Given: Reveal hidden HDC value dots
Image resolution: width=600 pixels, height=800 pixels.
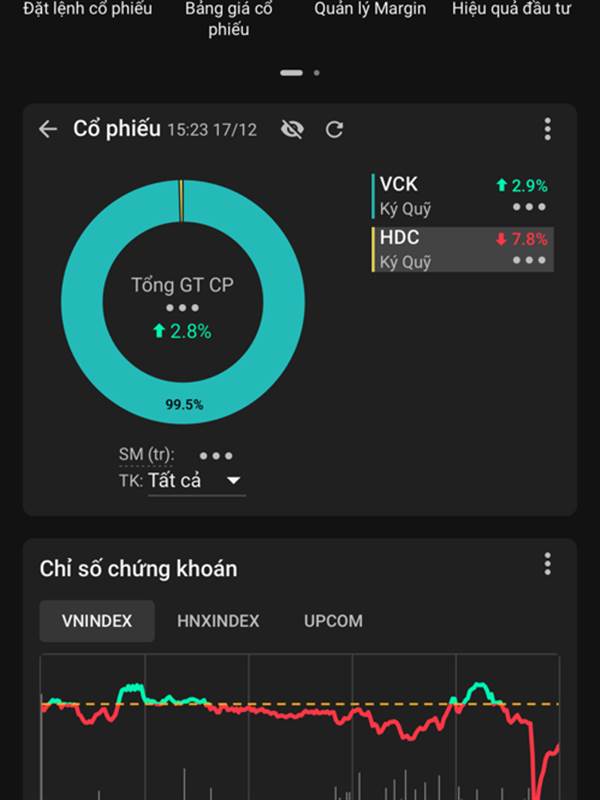Looking at the screenshot, I should (529, 260).
